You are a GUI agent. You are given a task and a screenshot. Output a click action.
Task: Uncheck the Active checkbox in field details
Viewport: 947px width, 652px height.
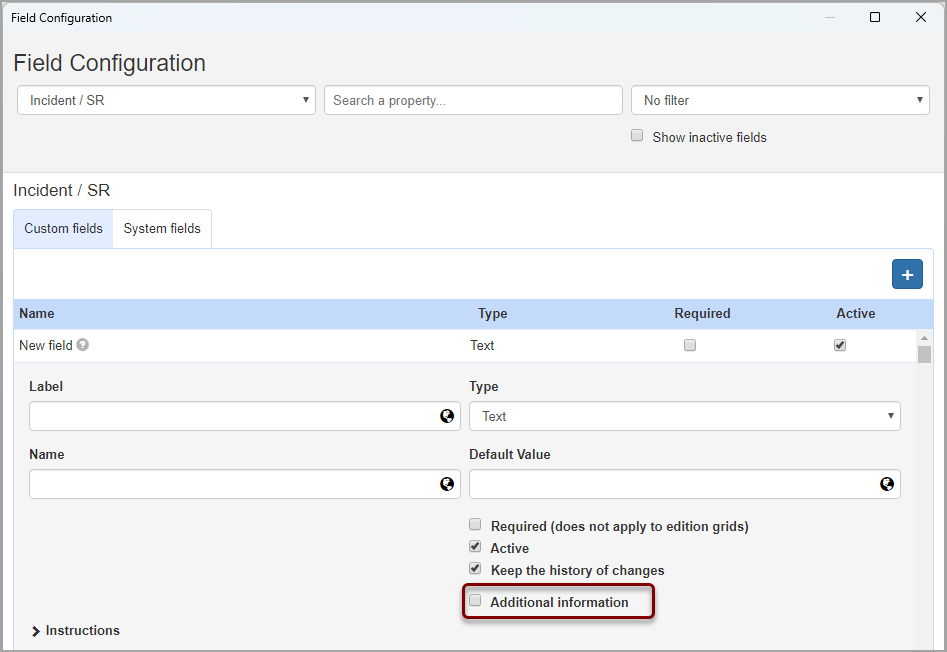476,547
